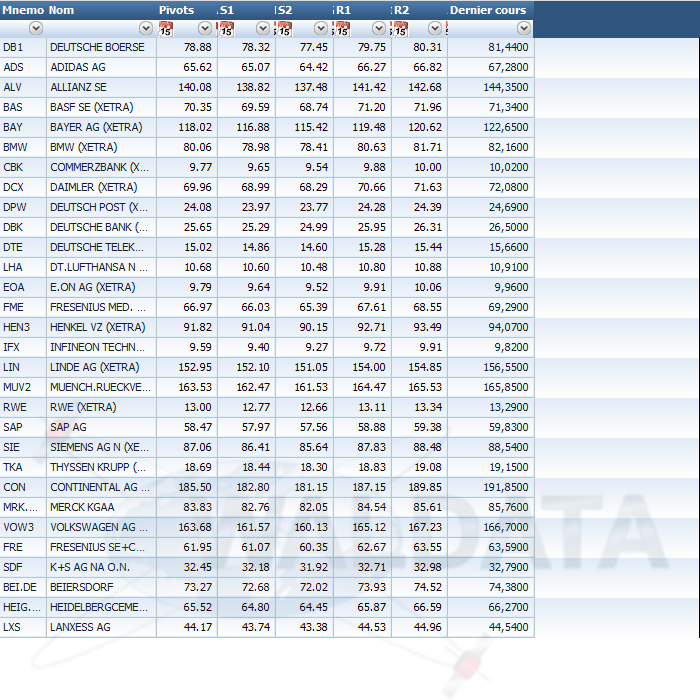
Task: Sort by the Dernier cours column header
Action: 491,10
